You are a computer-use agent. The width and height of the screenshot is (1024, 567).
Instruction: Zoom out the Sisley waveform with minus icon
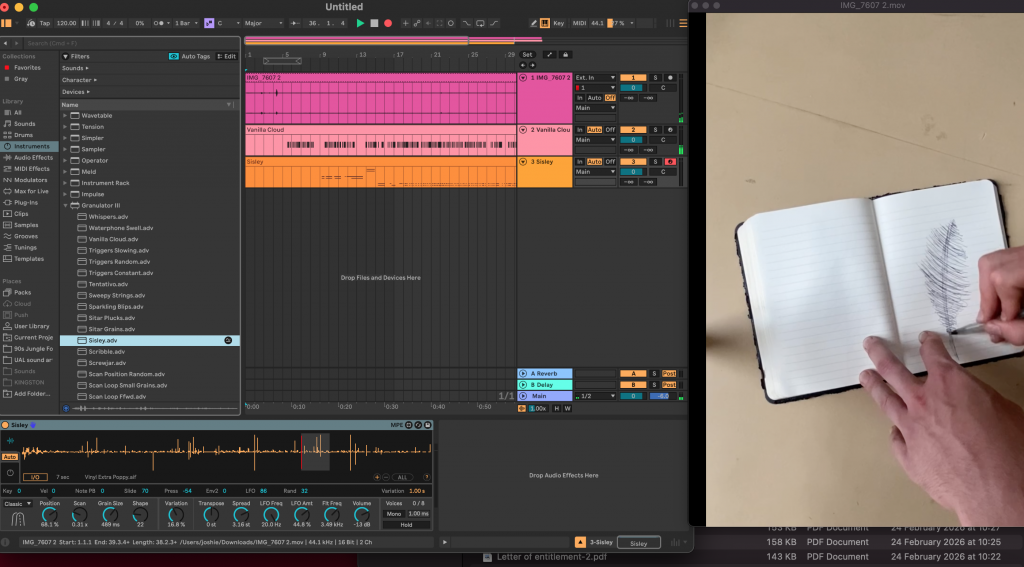(x=385, y=478)
